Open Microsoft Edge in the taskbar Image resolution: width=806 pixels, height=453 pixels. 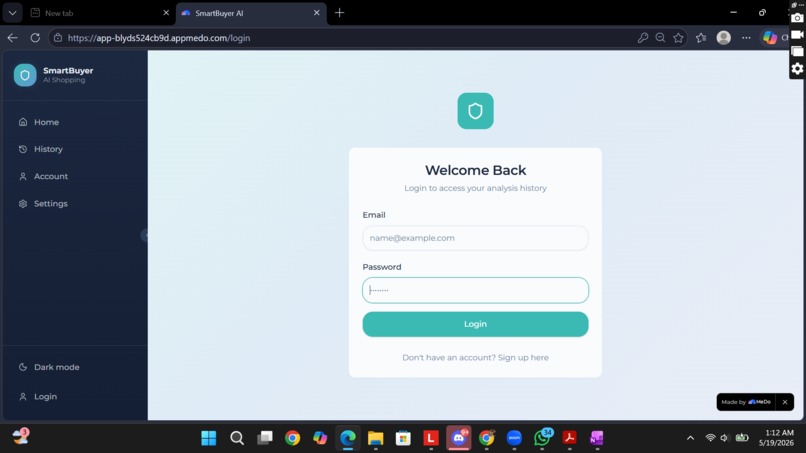pyautogui.click(x=348, y=438)
